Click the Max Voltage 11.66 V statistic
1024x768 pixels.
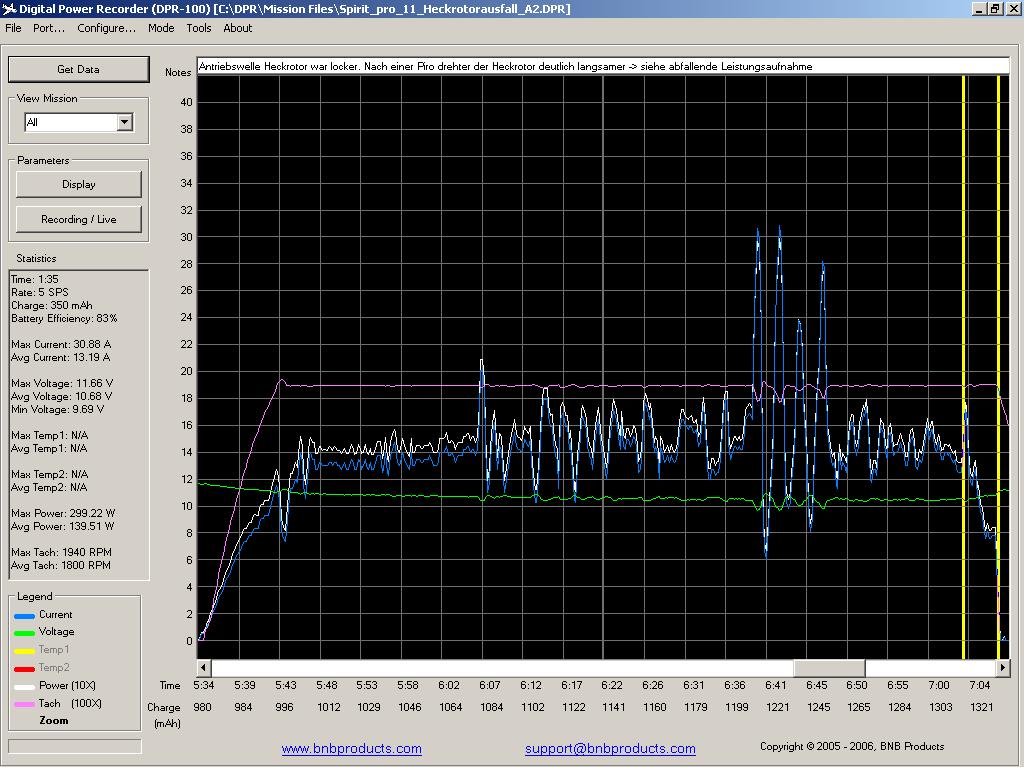pos(62,383)
